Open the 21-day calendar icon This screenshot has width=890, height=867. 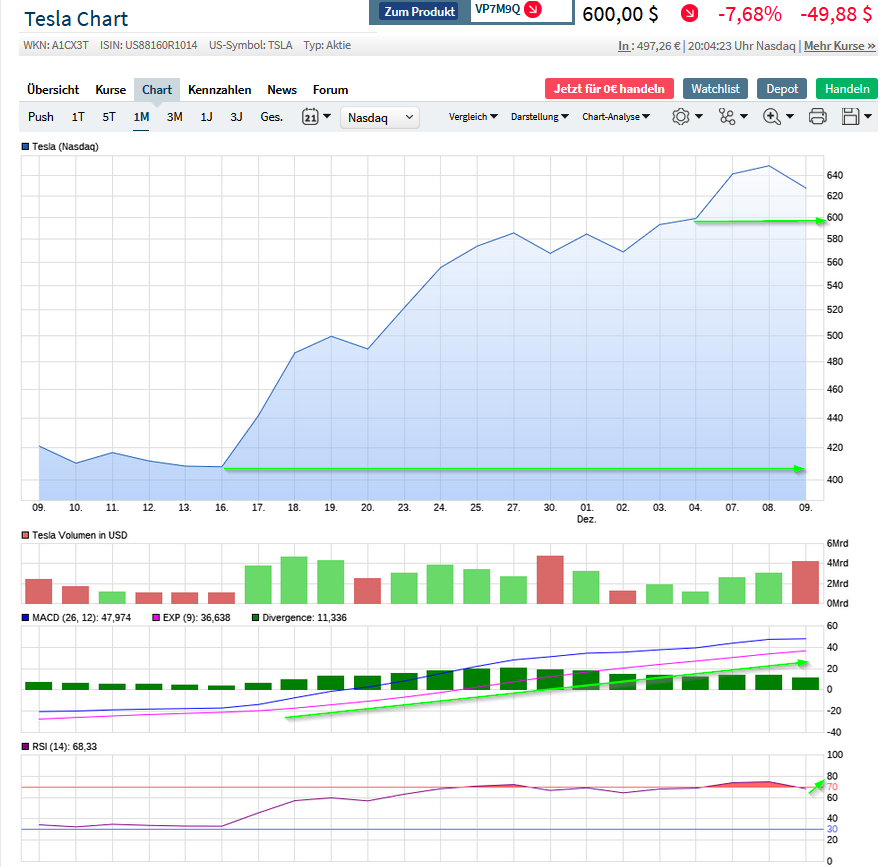pyautogui.click(x=310, y=116)
